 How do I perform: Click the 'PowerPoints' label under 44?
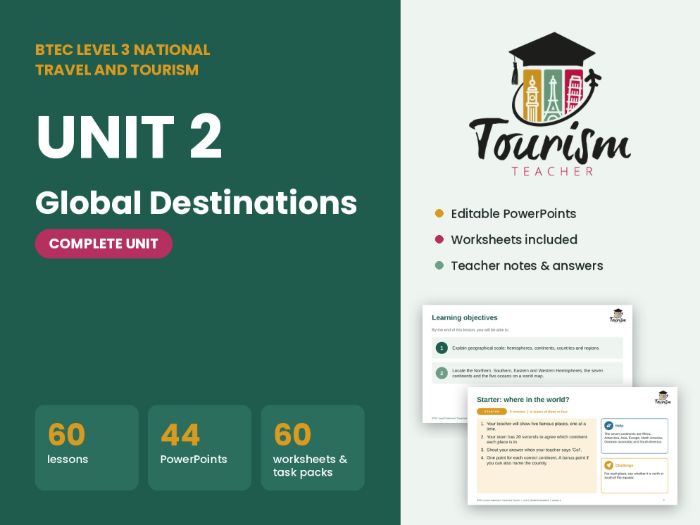coord(194,459)
